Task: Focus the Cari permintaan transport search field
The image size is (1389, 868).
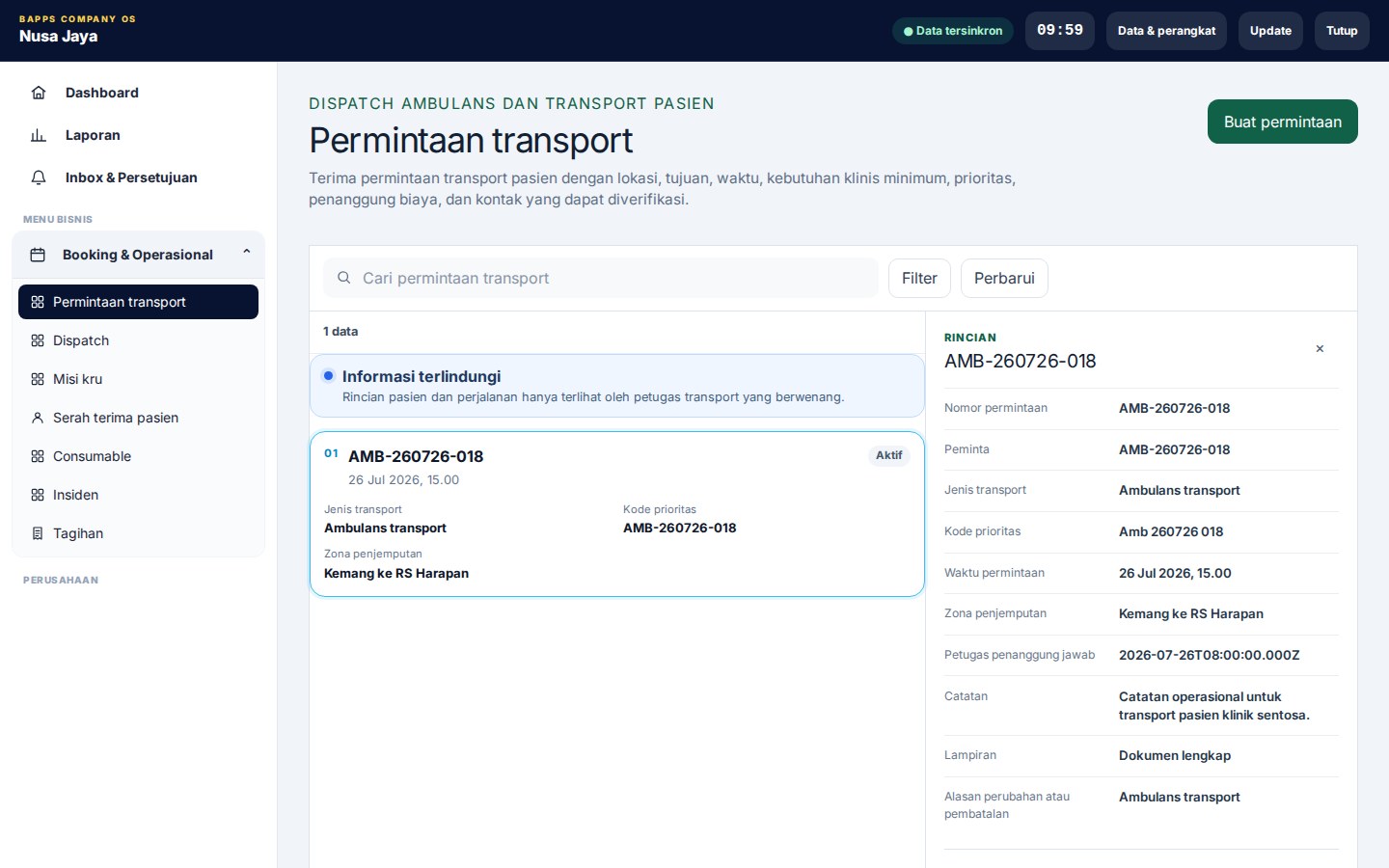Action: click(601, 278)
